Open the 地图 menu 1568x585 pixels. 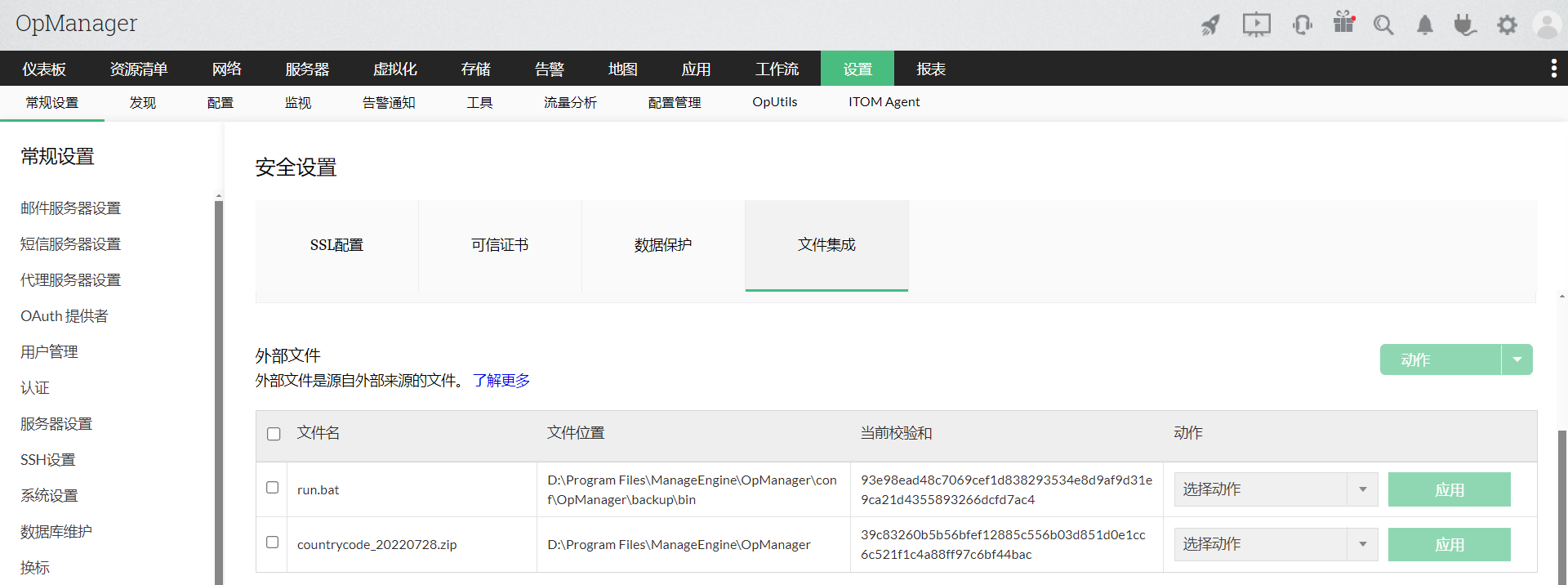pyautogui.click(x=623, y=69)
